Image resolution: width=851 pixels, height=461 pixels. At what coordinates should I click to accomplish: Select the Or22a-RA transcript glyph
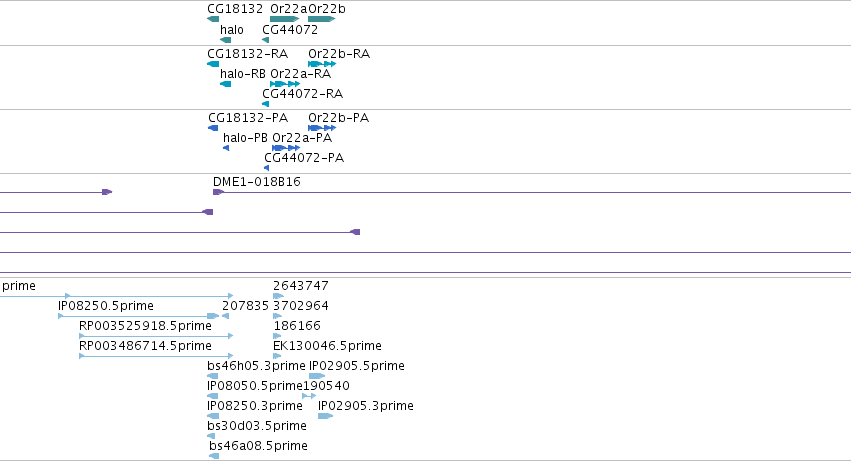(x=285, y=84)
